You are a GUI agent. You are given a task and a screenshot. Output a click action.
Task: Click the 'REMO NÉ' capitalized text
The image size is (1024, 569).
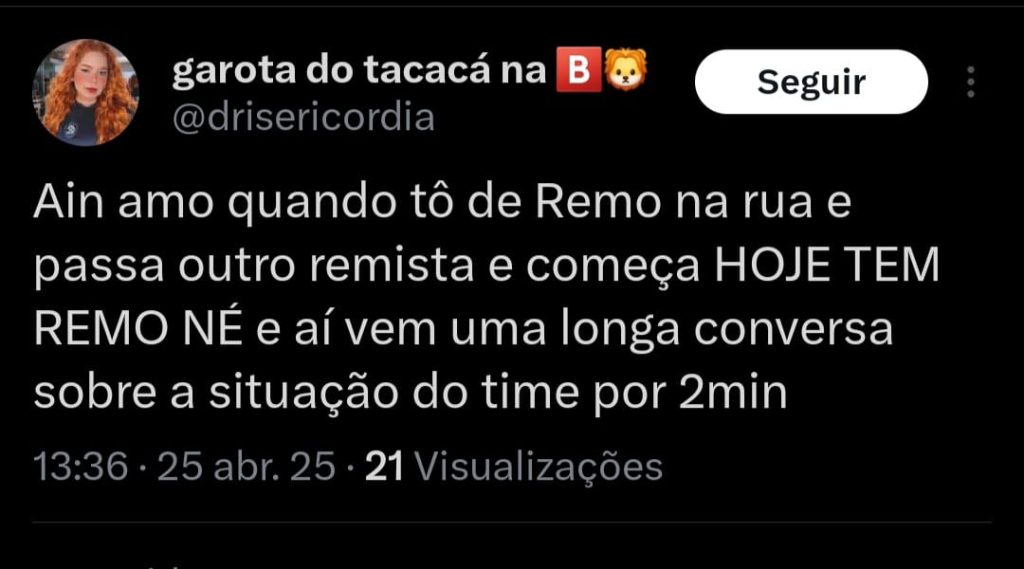138,328
